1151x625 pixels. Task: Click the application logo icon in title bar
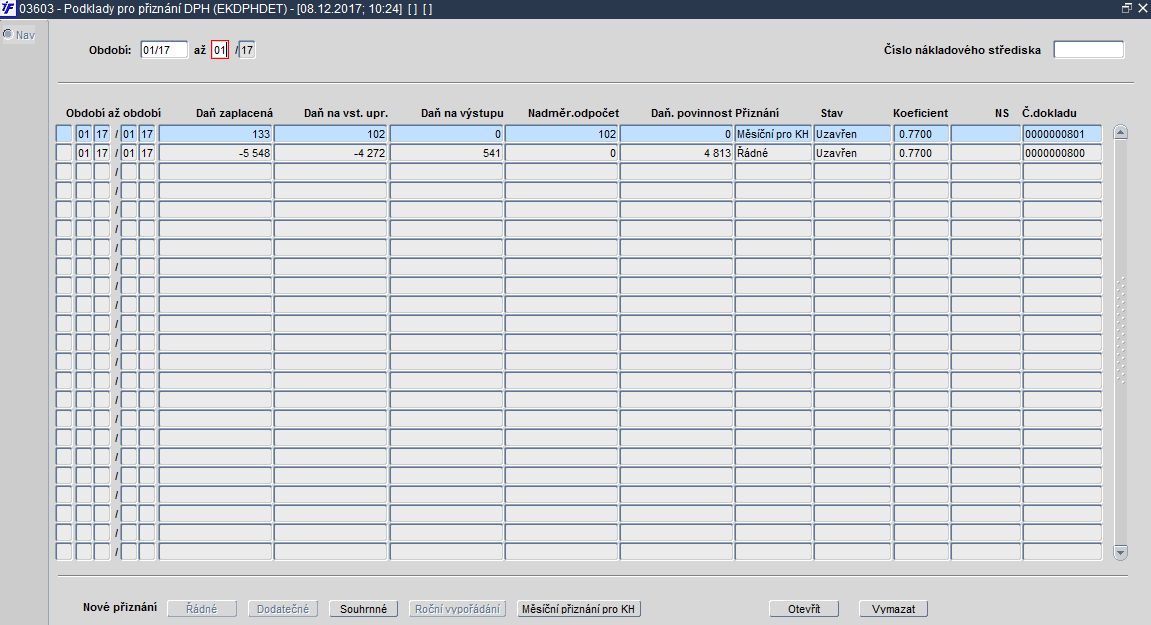(x=8, y=9)
